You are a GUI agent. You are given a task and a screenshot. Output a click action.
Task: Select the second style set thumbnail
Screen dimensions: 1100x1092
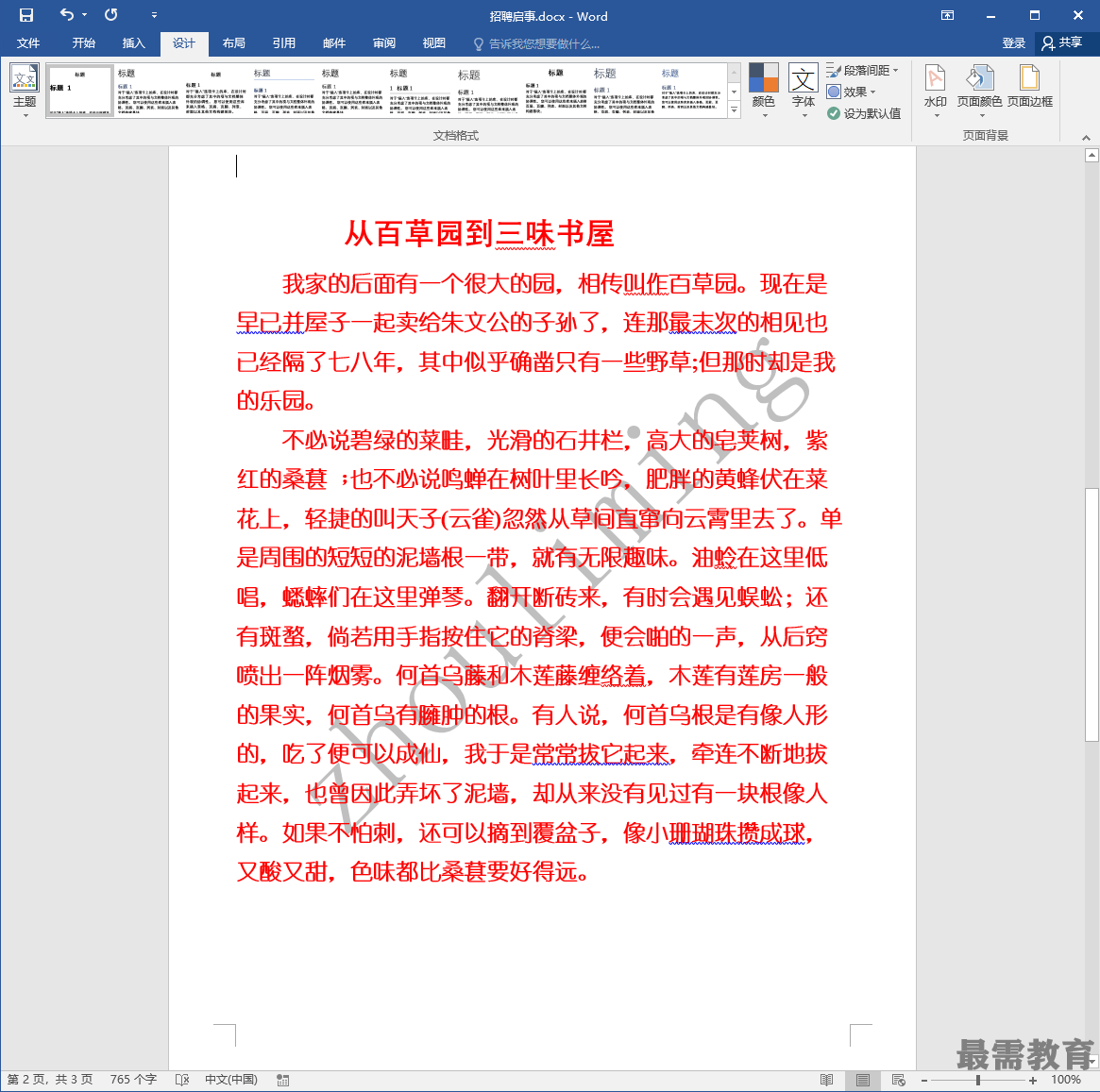(x=147, y=92)
